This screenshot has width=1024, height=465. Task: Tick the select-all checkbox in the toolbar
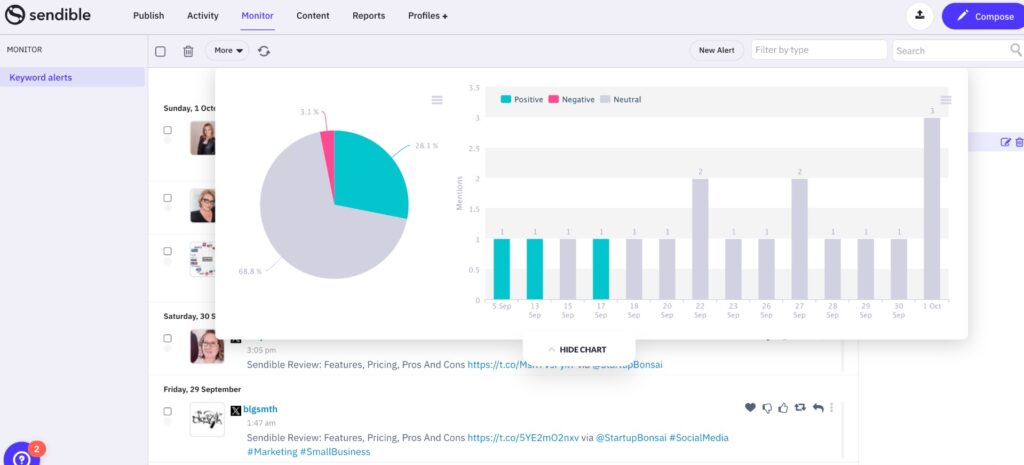click(160, 51)
